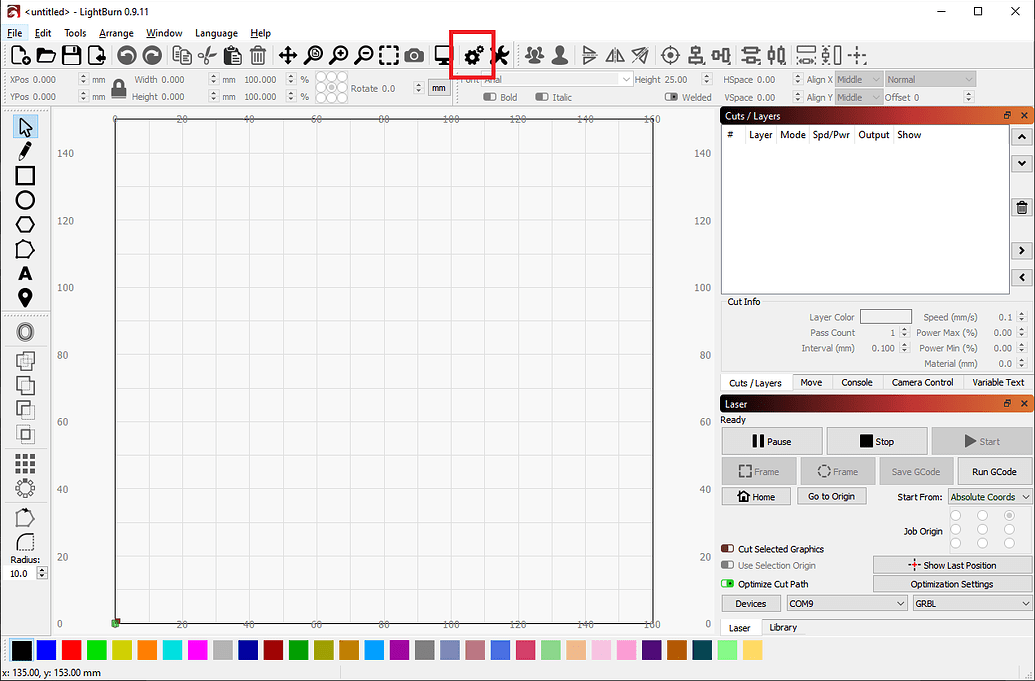The width and height of the screenshot is (1035, 681).
Task: Select the Ellipse drawing tool
Action: [24, 200]
